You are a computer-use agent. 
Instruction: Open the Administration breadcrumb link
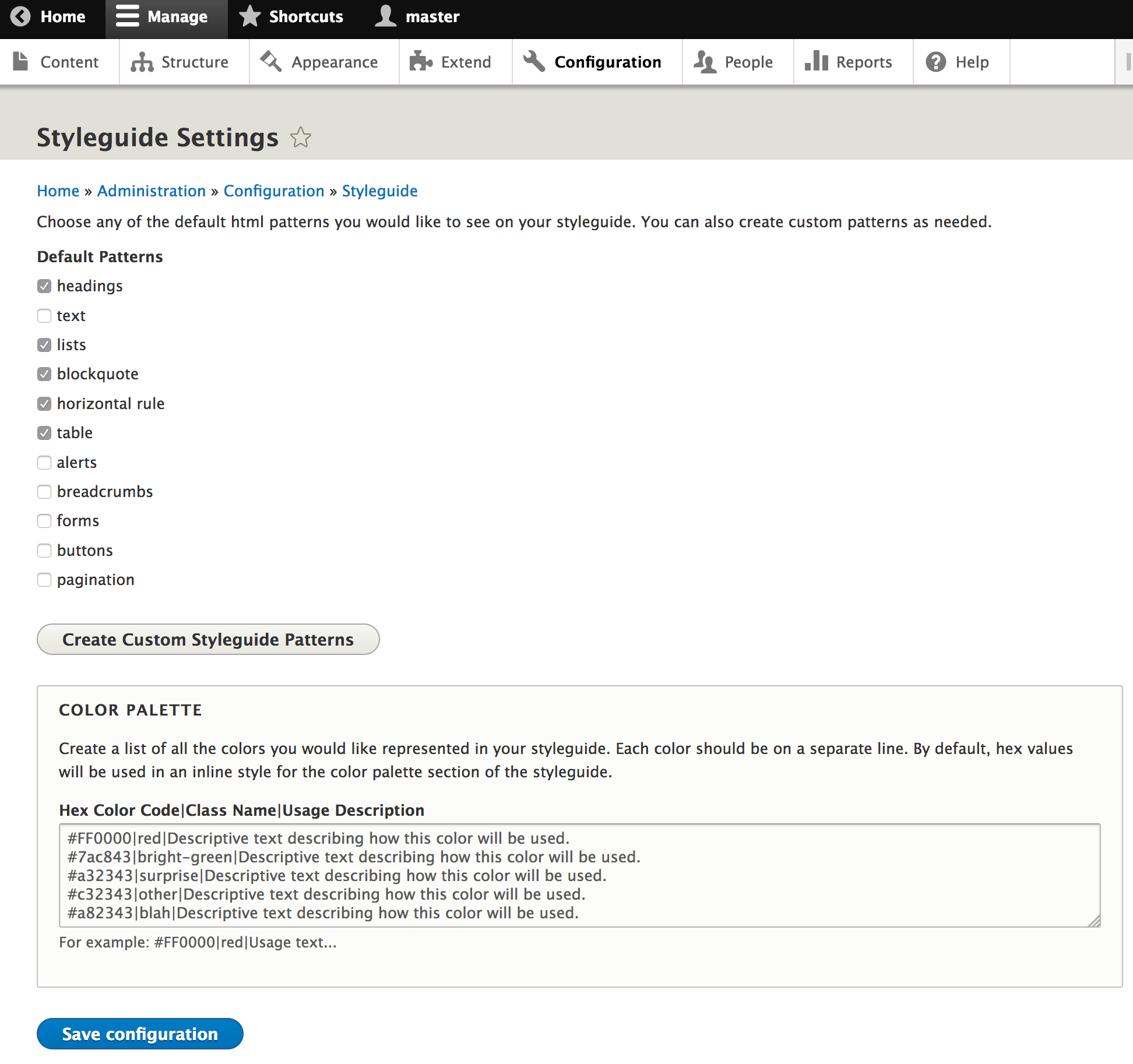tap(151, 191)
